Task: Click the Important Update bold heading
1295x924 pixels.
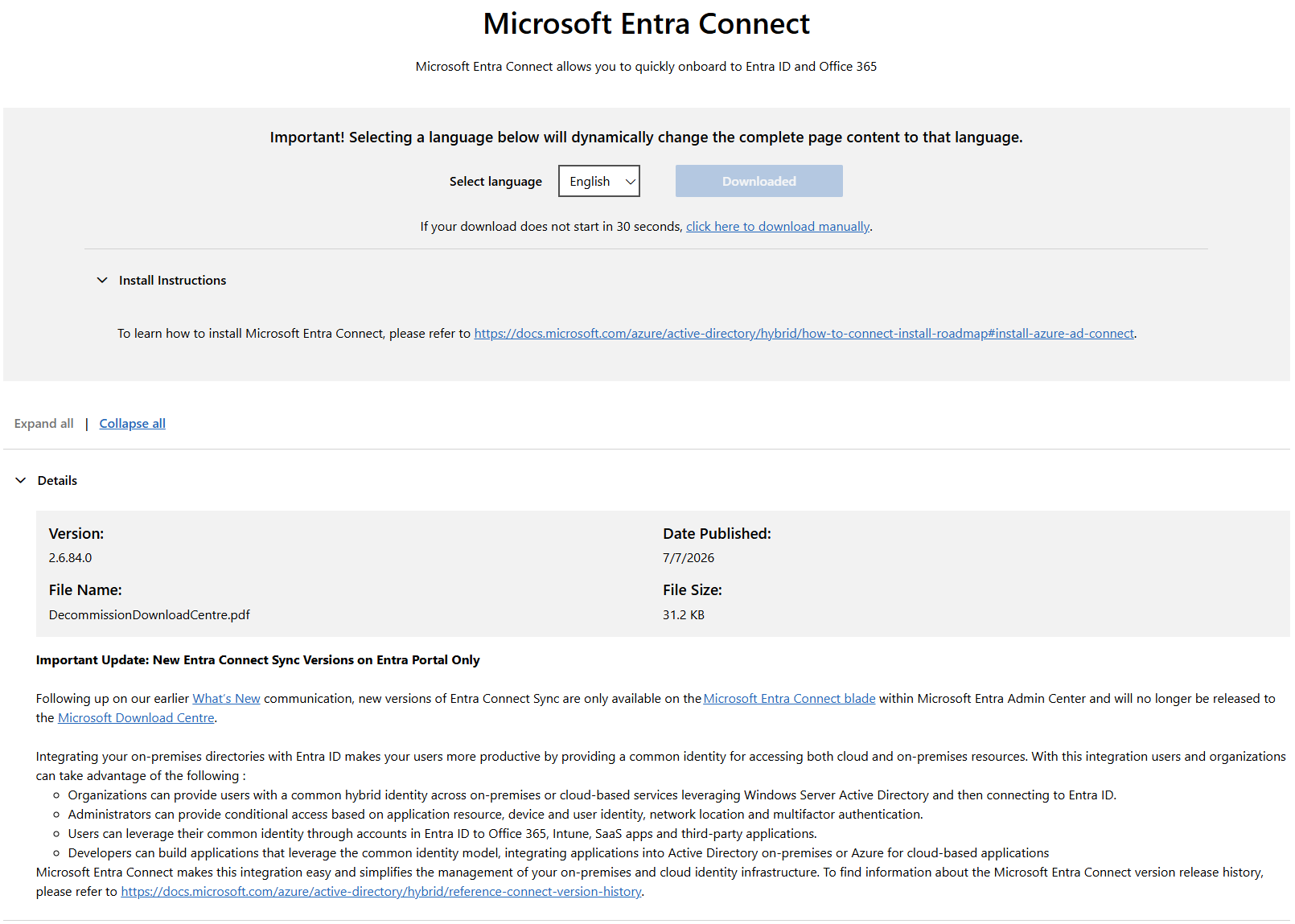Action: point(257,660)
